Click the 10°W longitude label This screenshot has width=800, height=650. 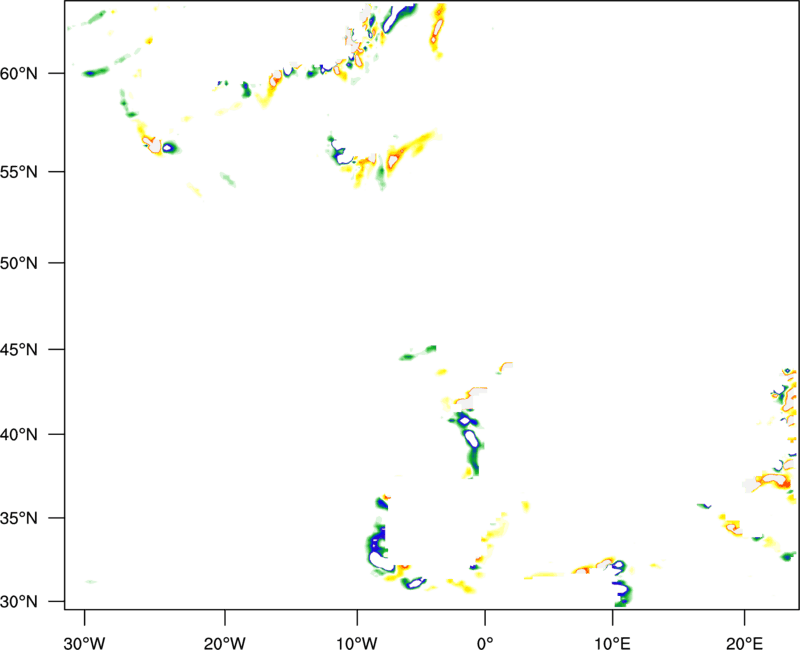pyautogui.click(x=357, y=643)
